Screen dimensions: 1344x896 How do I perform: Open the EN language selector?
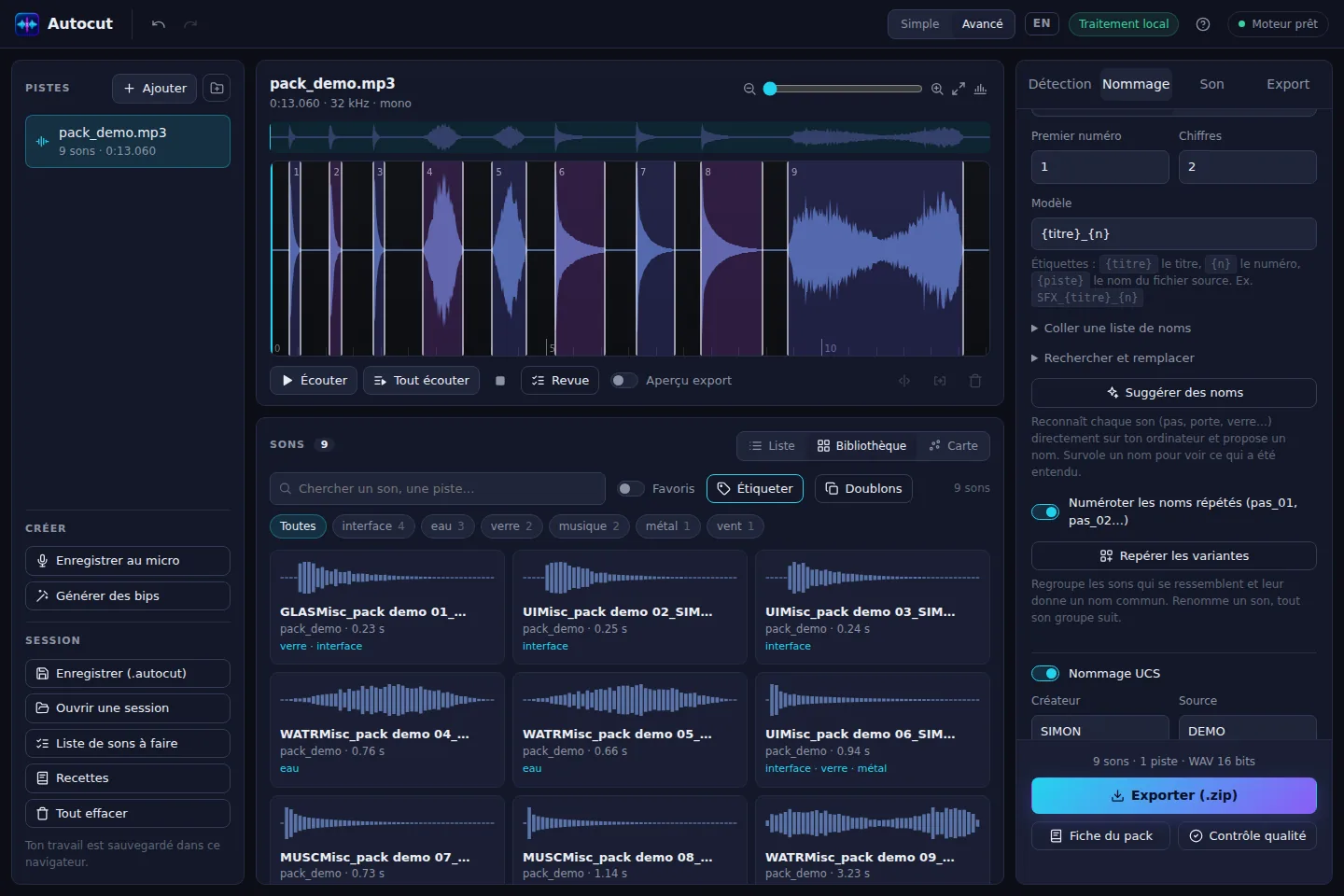pos(1042,23)
